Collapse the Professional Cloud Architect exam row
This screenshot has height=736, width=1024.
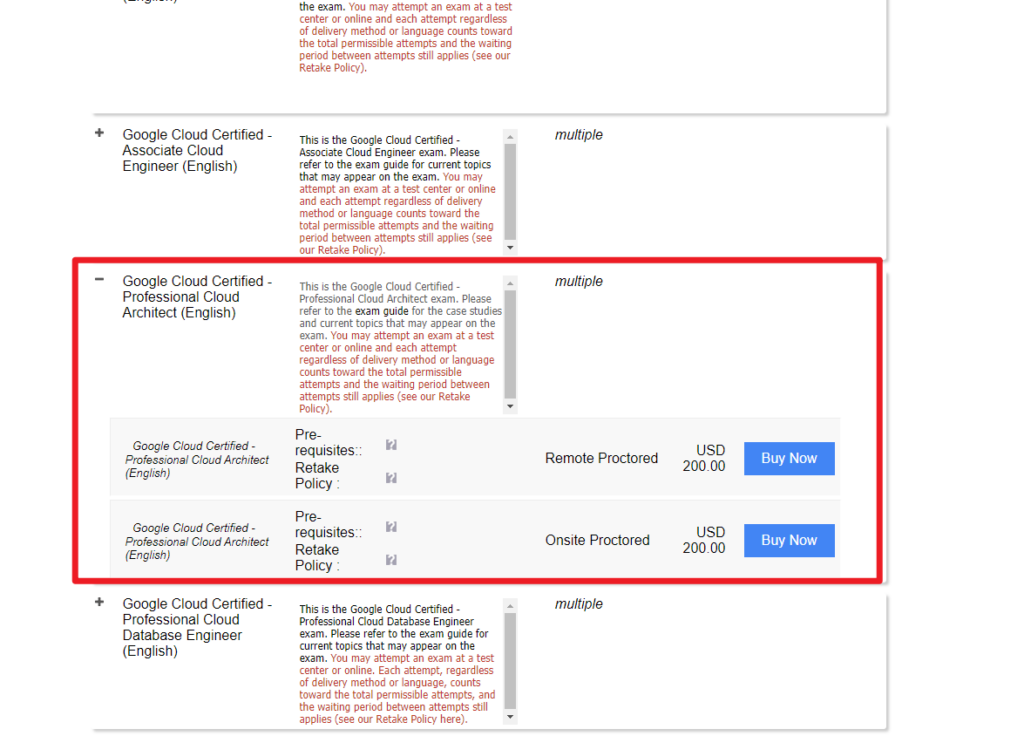[99, 280]
